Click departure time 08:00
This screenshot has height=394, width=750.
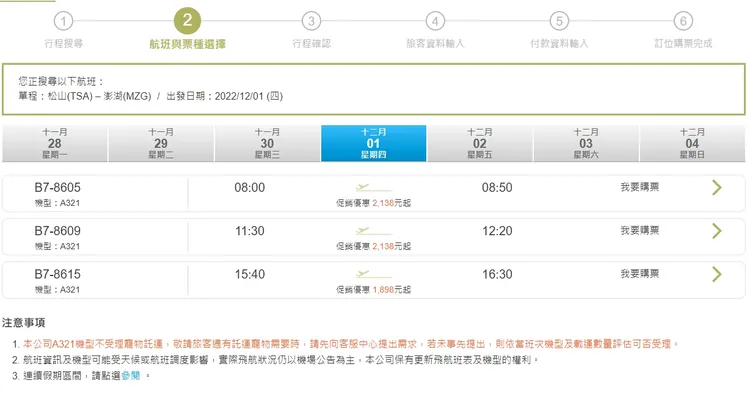pos(250,187)
